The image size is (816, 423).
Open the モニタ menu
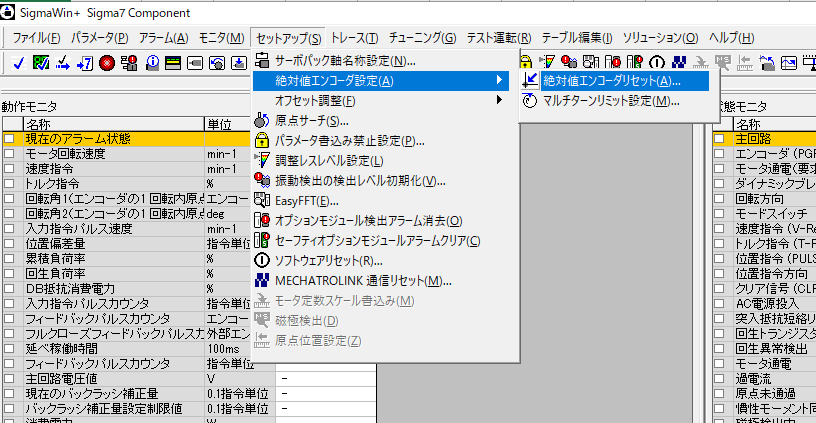tap(221, 38)
